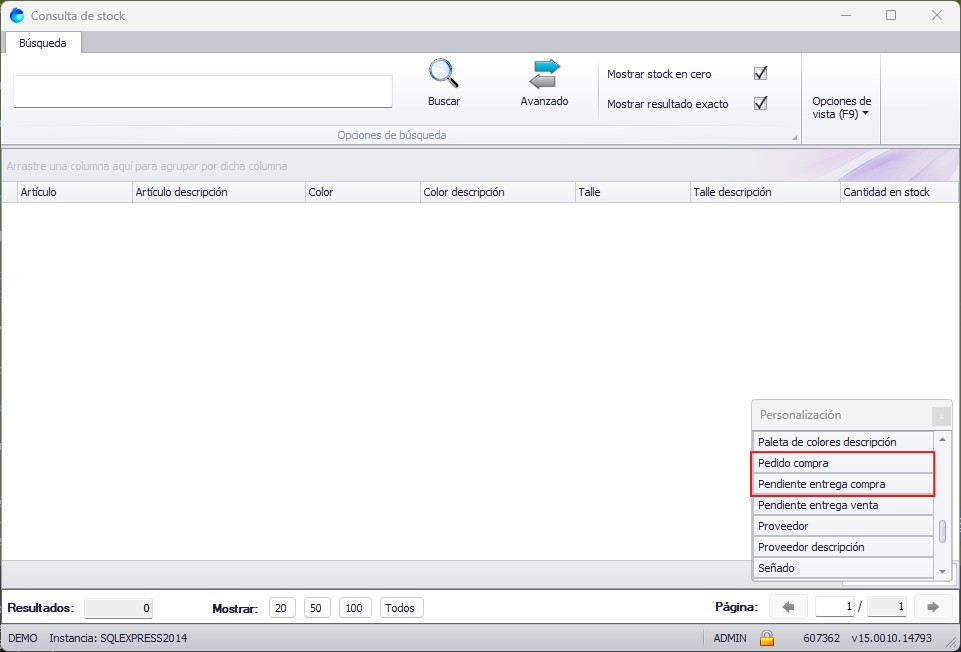
Task: Click the Buscar magnifying glass icon
Action: pos(443,75)
